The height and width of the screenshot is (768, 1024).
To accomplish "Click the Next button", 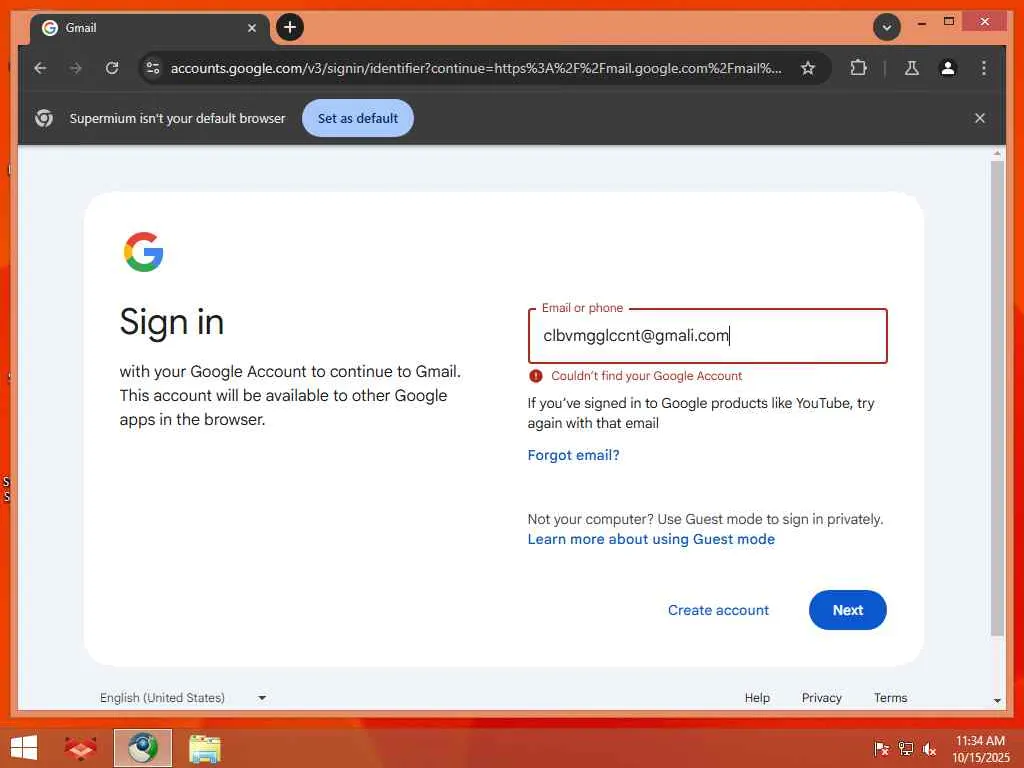I will (848, 610).
